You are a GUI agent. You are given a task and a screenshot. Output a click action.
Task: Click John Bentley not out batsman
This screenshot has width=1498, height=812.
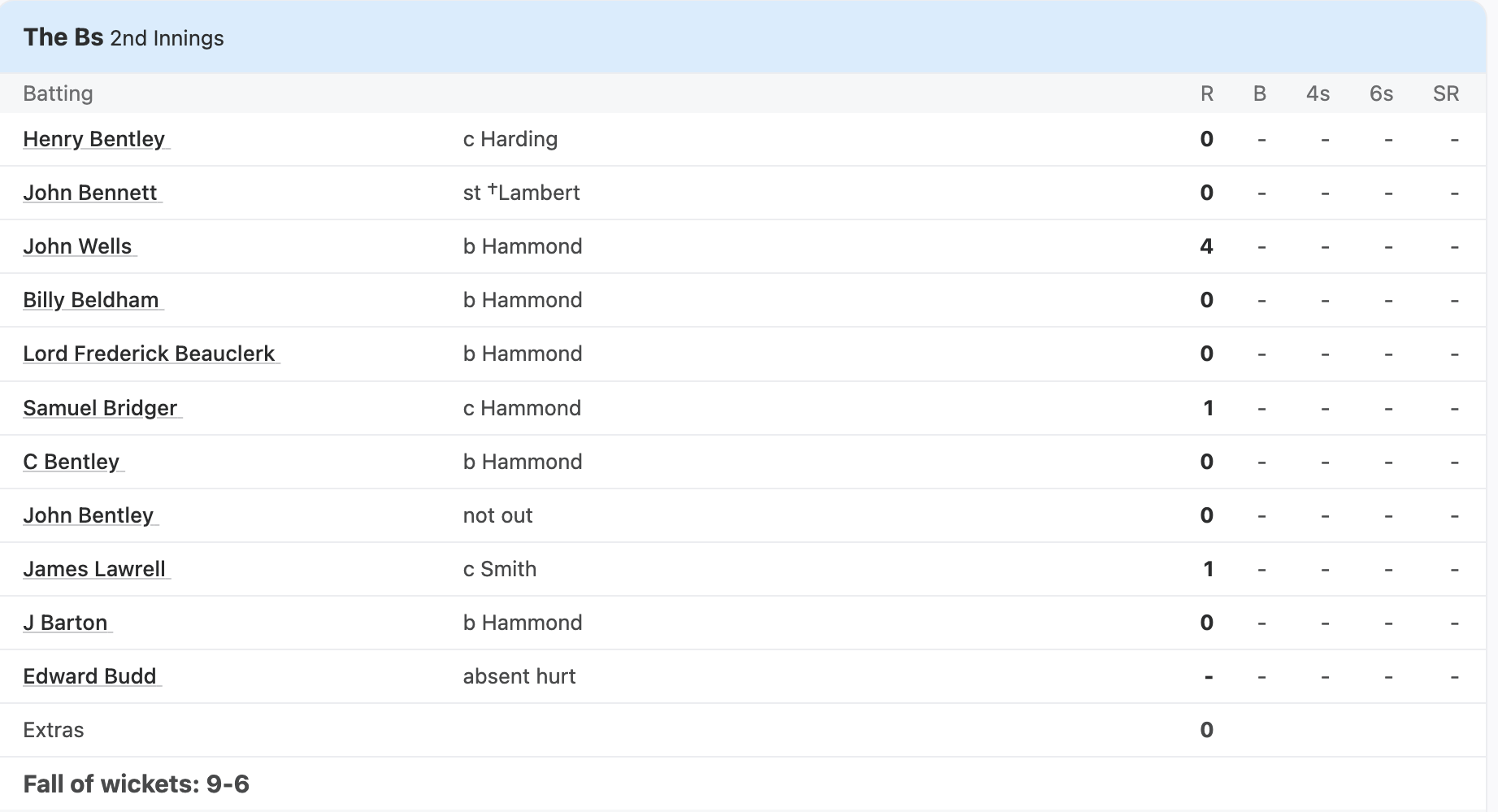(x=89, y=515)
